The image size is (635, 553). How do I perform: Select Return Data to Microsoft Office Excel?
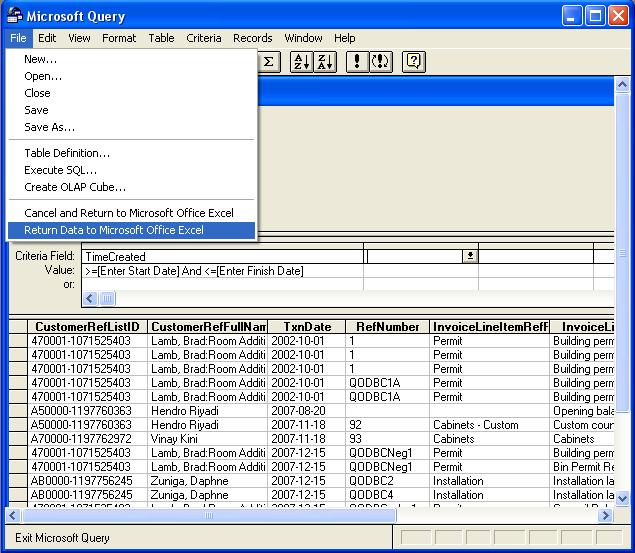click(132, 230)
